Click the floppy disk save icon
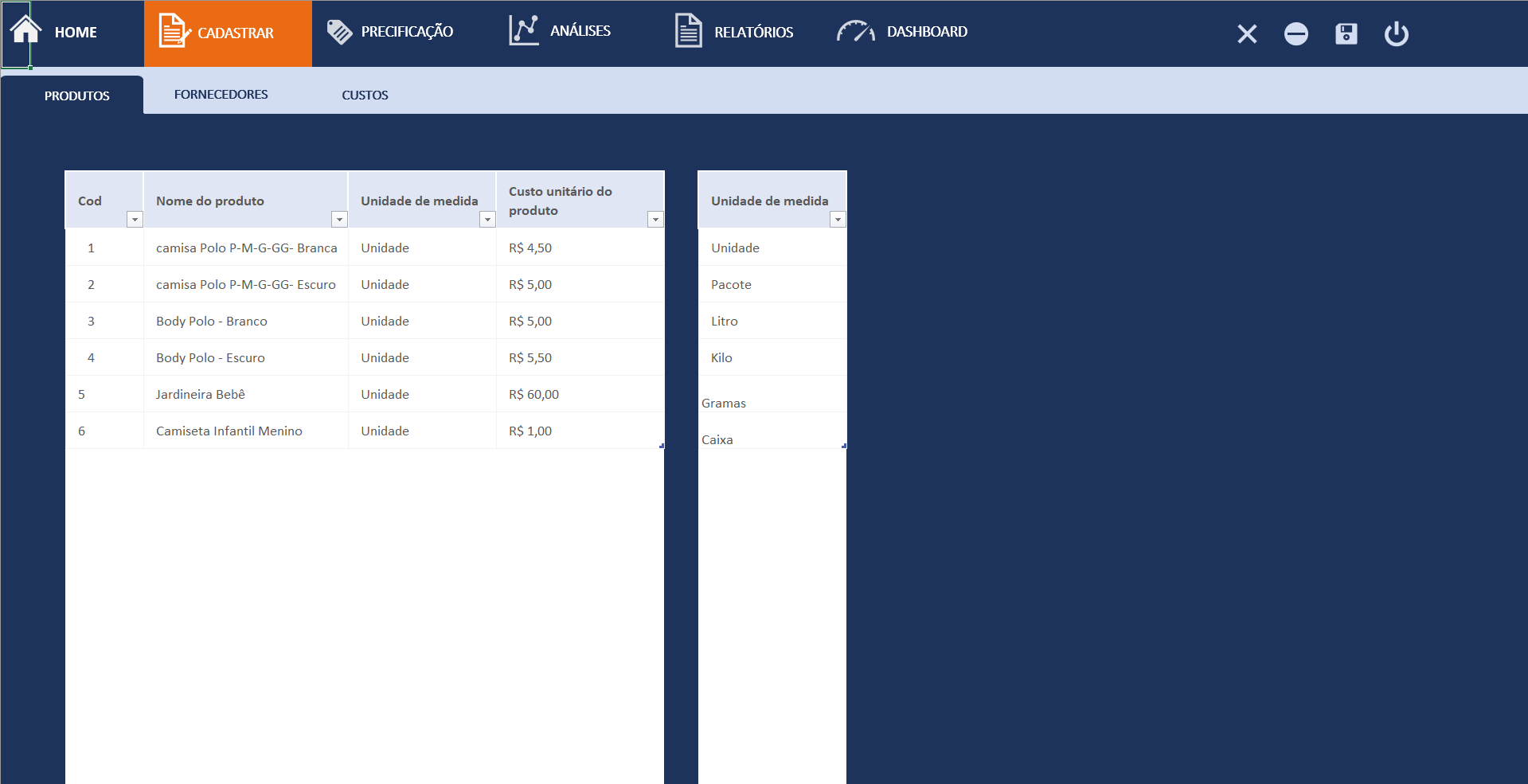 tap(1346, 33)
